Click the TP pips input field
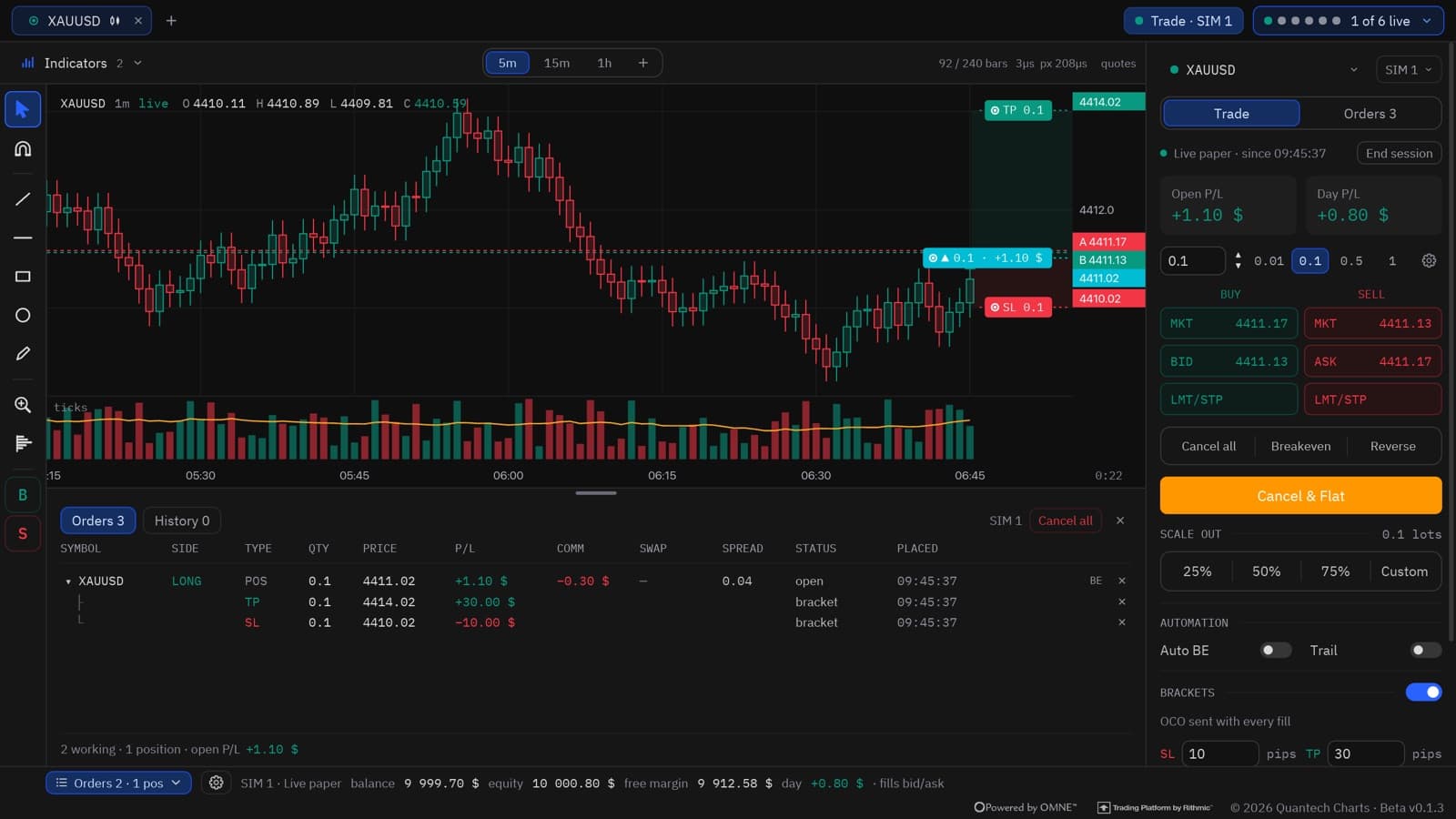Image resolution: width=1456 pixels, height=819 pixels. pos(1365,753)
